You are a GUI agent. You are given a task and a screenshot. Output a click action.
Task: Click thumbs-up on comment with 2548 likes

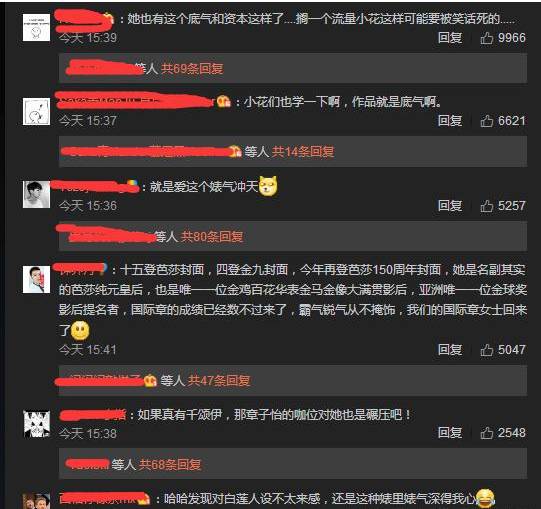[487, 433]
